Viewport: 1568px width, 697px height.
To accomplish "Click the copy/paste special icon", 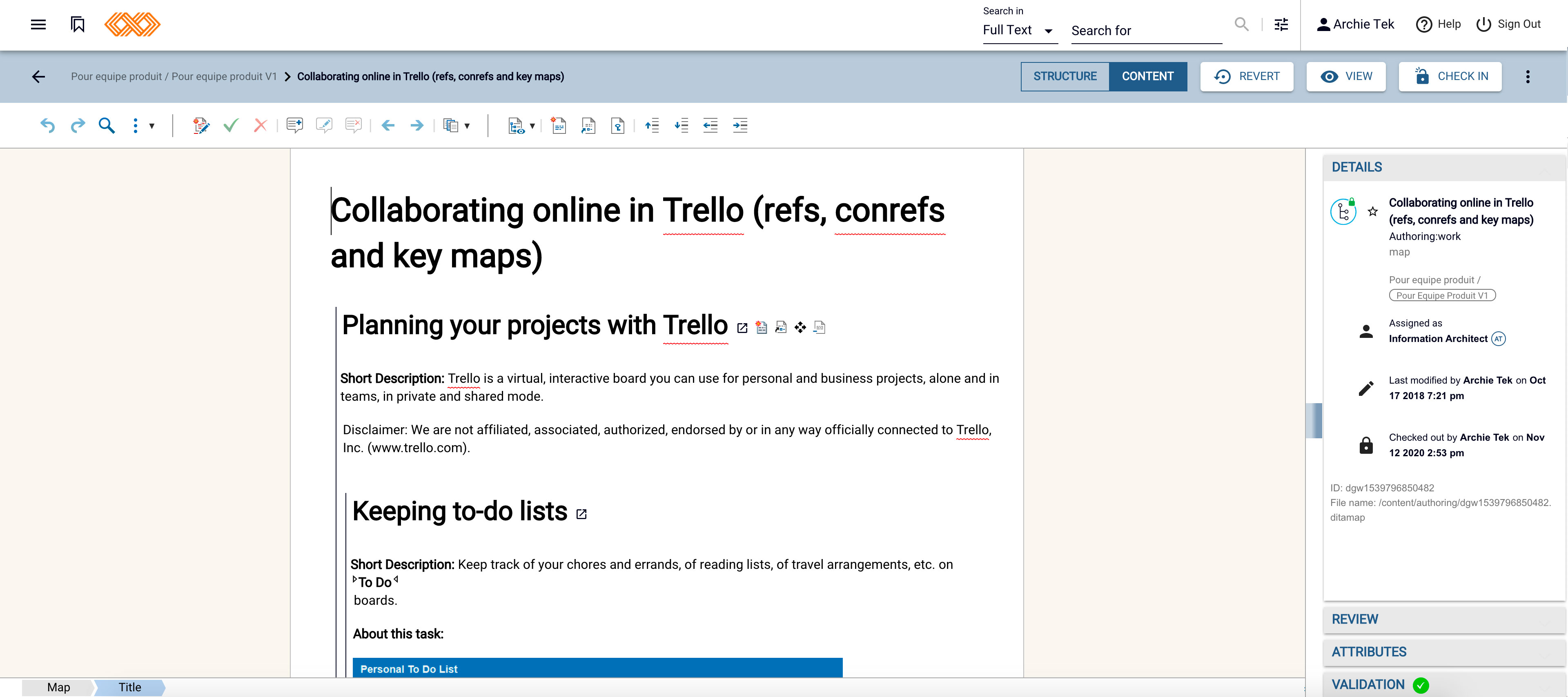I will coord(450,126).
